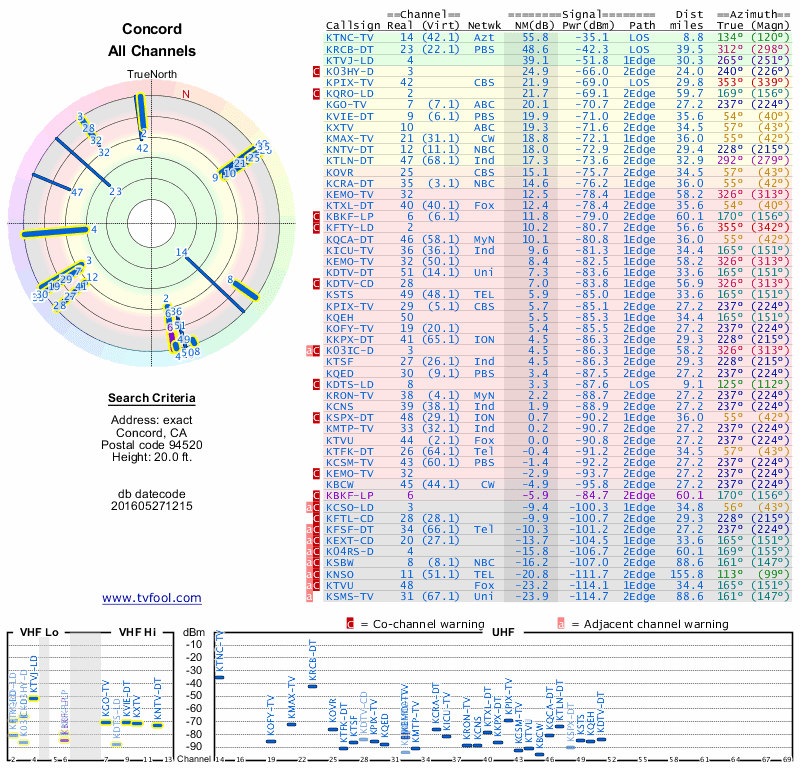Select the KKPX-DT callsign

pos(349,340)
